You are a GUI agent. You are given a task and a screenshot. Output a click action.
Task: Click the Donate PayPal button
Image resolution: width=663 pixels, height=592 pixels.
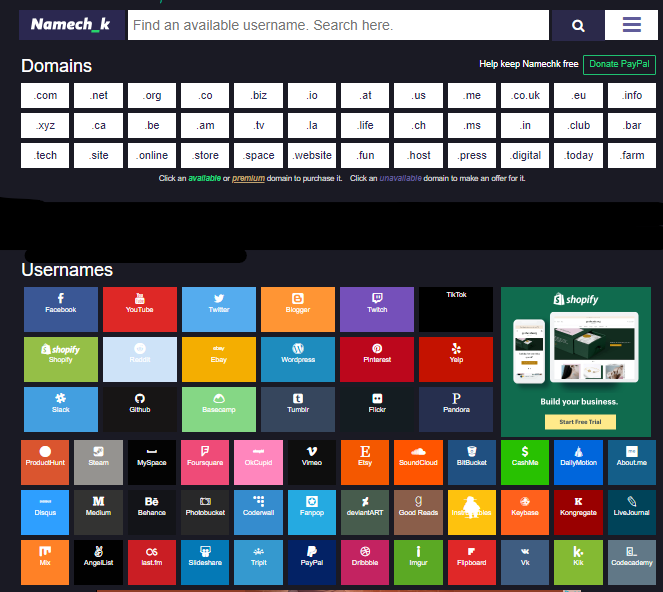619,65
